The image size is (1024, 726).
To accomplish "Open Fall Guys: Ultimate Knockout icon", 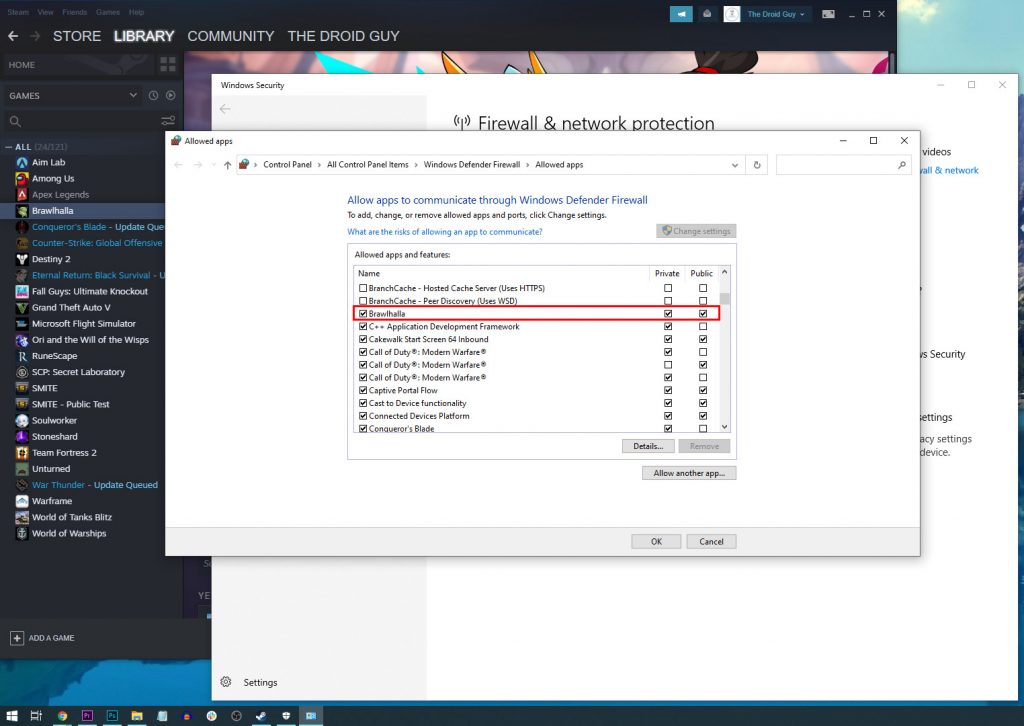I will pos(22,291).
